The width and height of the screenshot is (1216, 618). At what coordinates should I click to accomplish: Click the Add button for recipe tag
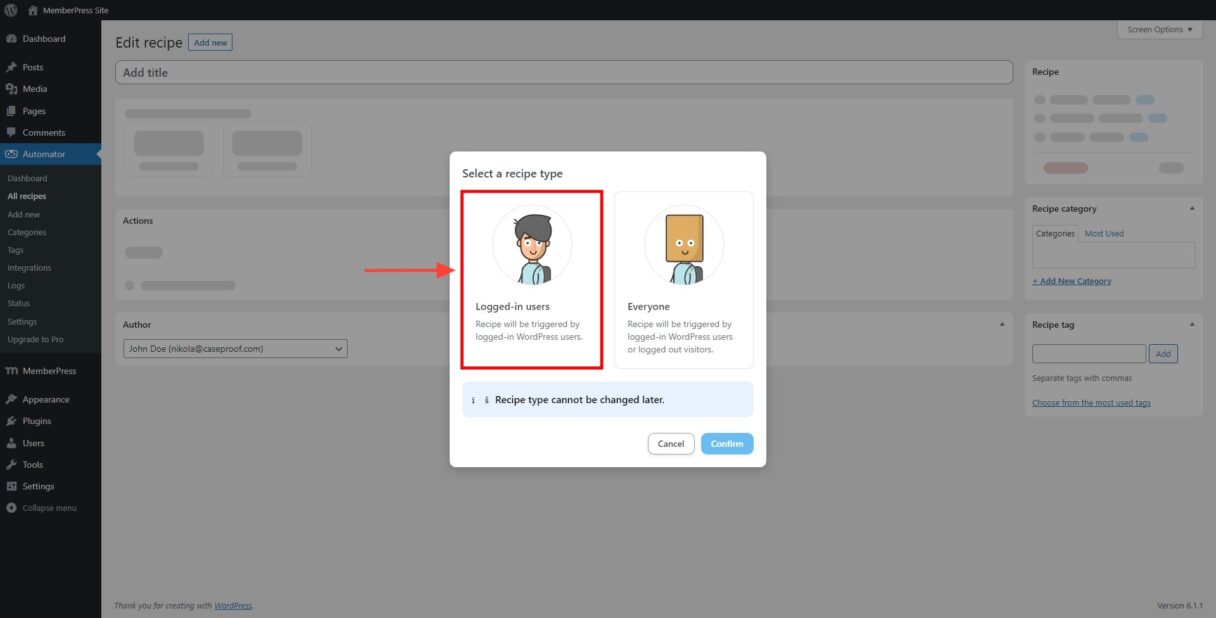(x=1164, y=354)
